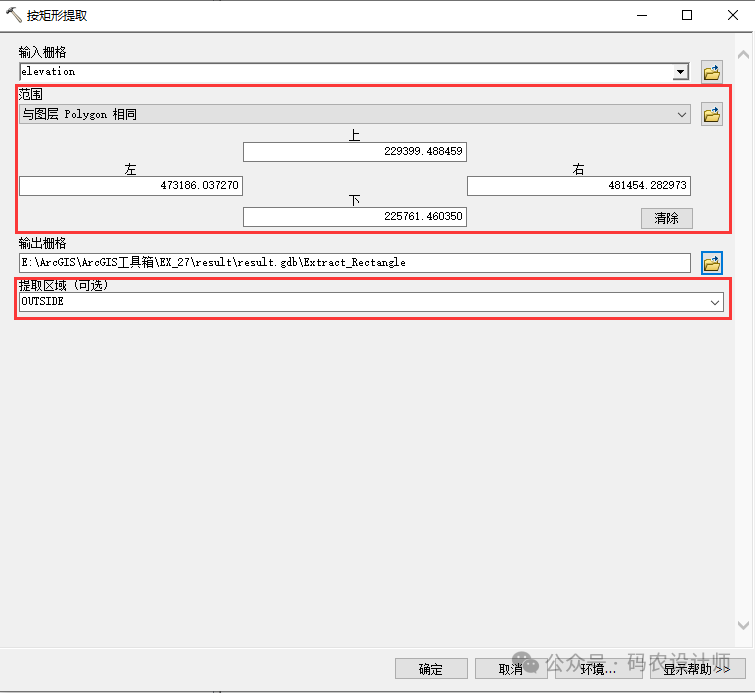755x693 pixels.
Task: Click the 上 (top) coordinate field
Action: (355, 152)
